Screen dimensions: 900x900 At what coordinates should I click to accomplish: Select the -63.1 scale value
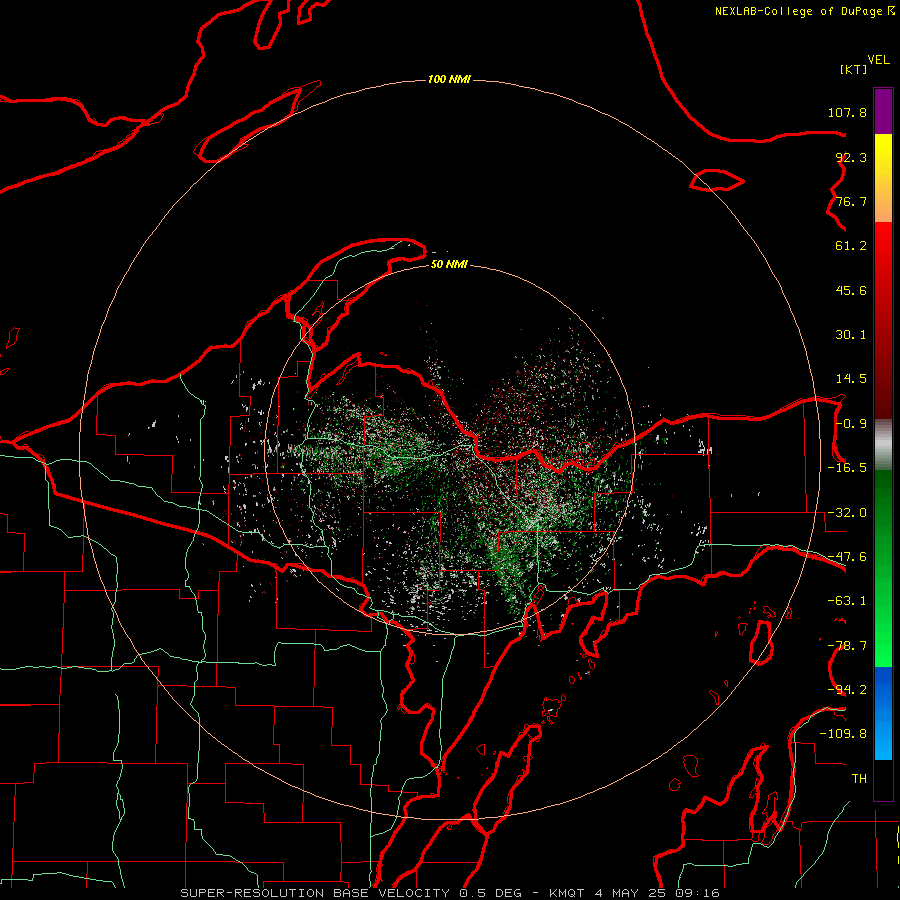coord(847,601)
